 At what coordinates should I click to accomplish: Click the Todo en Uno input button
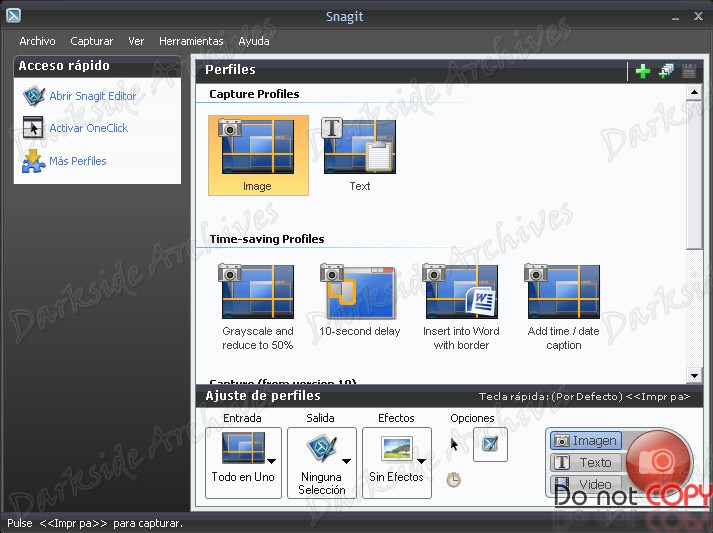[243, 463]
